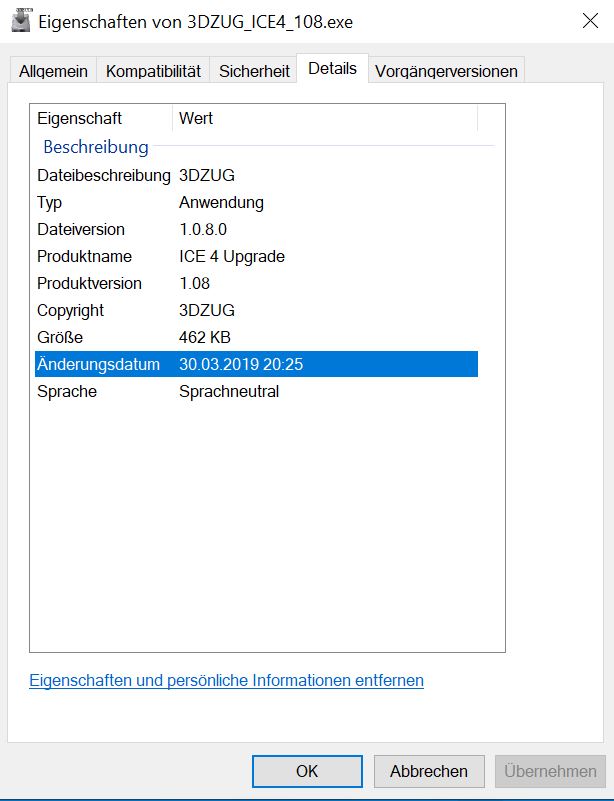The height and width of the screenshot is (801, 614).
Task: Go to the Vorgängerversionen tab
Action: pyautogui.click(x=446, y=71)
